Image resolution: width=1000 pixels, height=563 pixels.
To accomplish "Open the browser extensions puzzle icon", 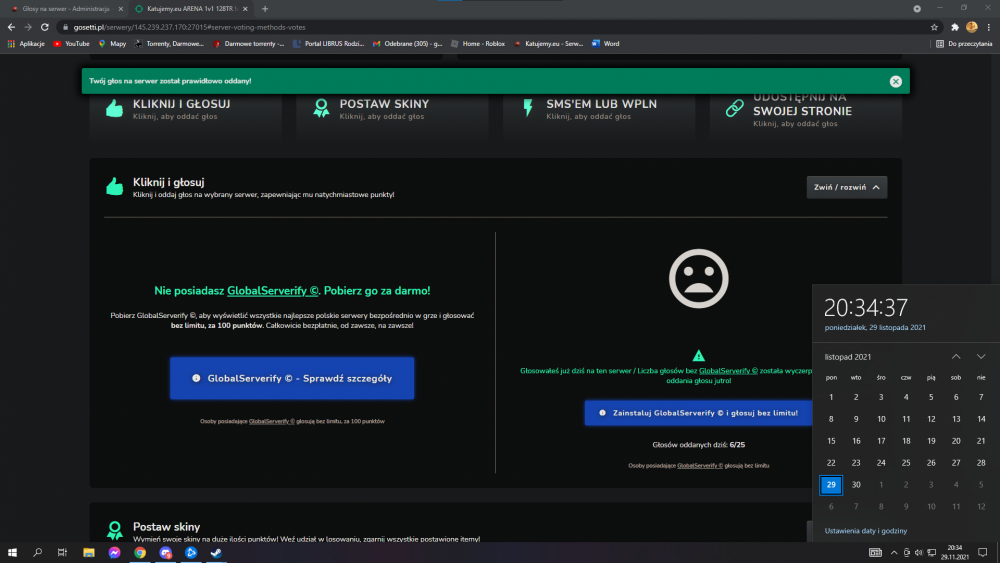I will (x=955, y=27).
